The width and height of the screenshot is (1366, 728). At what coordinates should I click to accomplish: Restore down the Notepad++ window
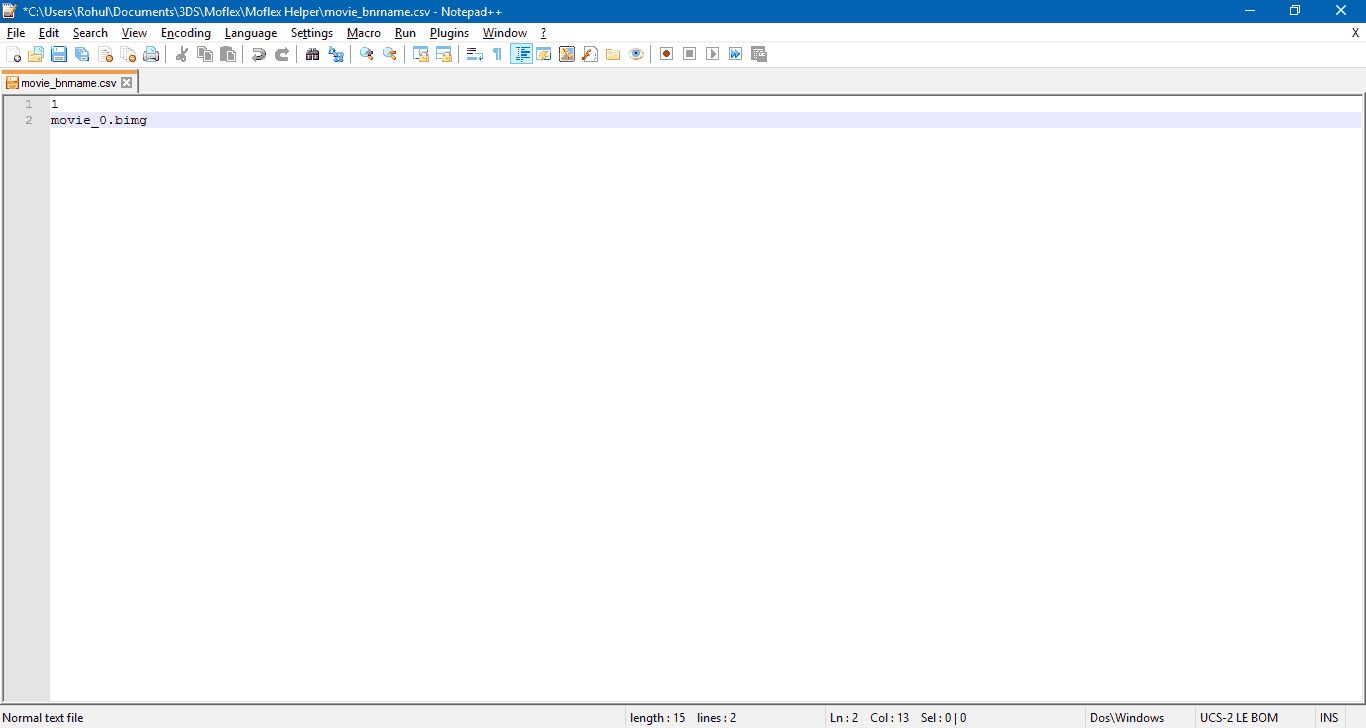(1295, 11)
